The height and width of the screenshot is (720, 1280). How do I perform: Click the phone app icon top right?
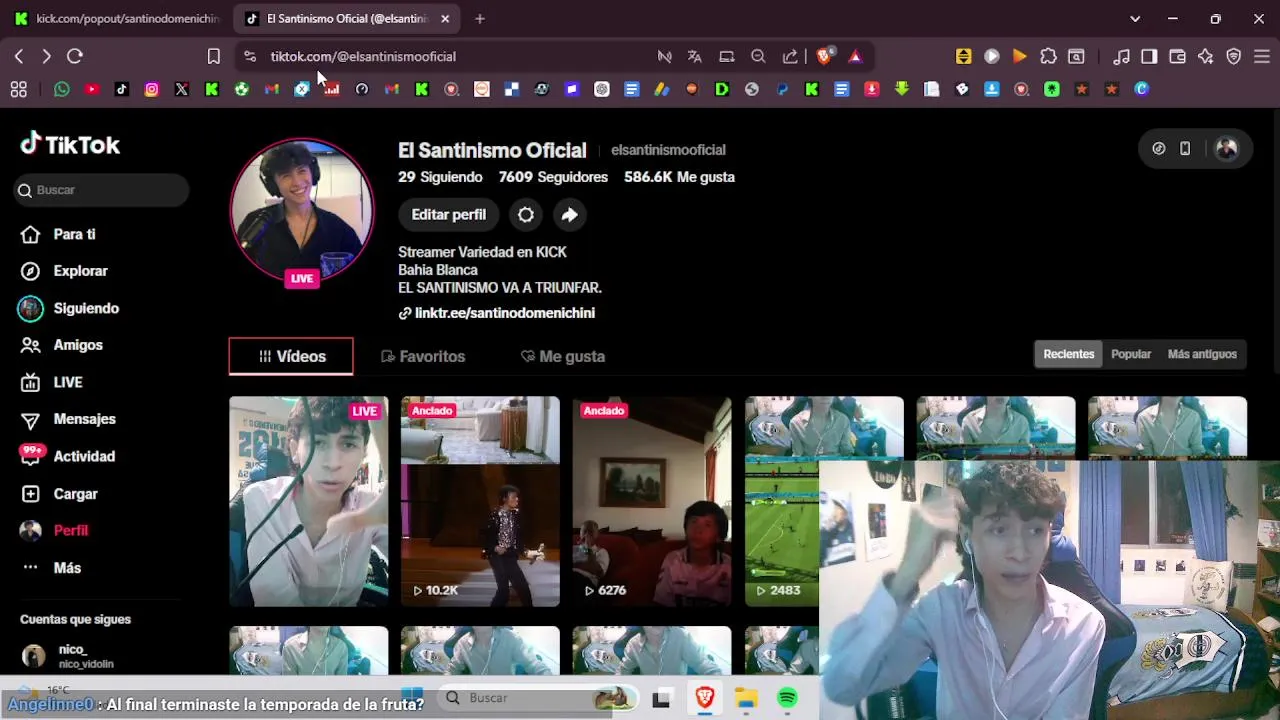(1185, 149)
